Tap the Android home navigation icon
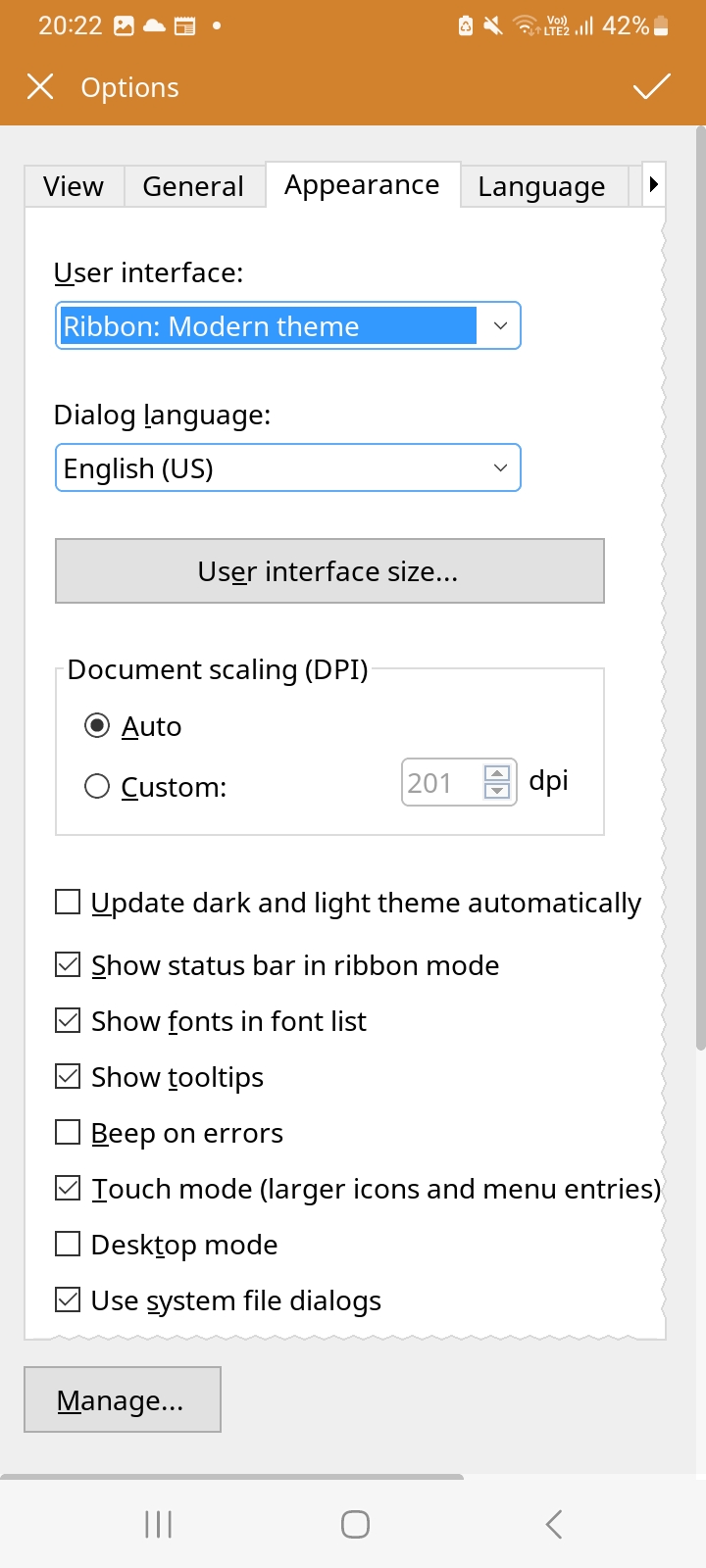Viewport: 706px width, 1568px height. pos(355,1524)
